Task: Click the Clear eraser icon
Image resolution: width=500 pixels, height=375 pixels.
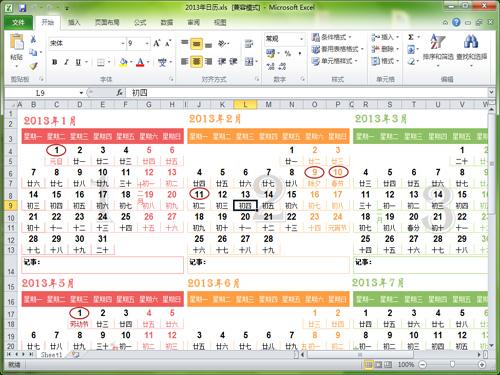Action: (x=411, y=62)
